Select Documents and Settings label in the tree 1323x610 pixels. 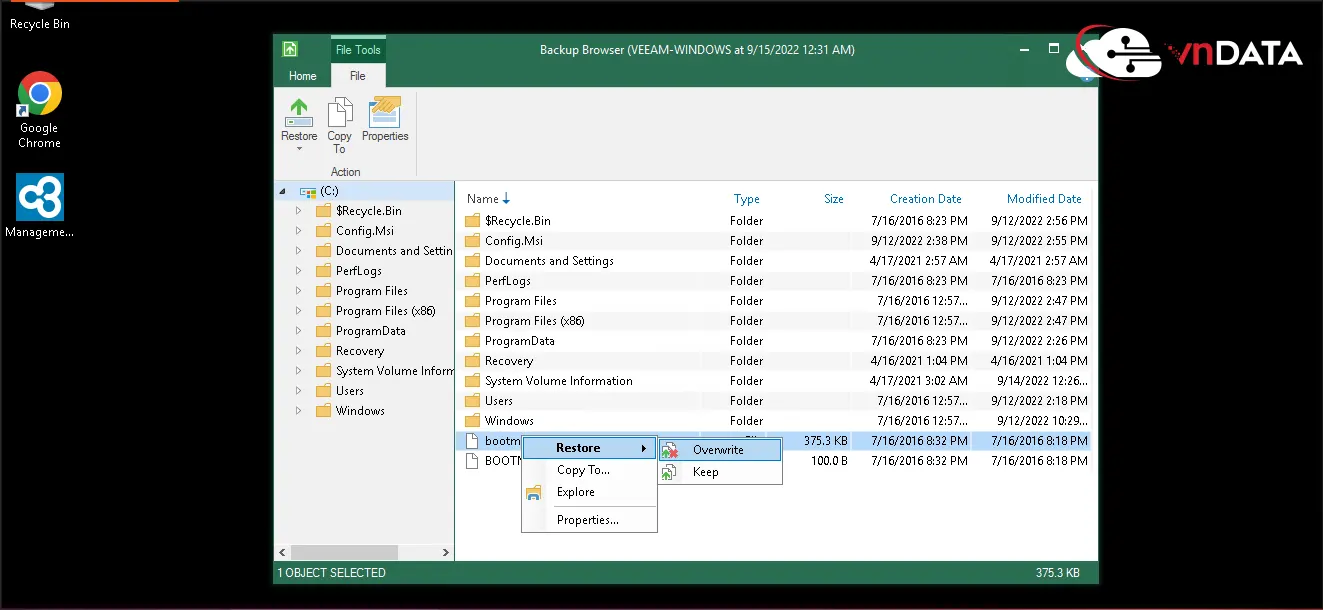point(394,251)
